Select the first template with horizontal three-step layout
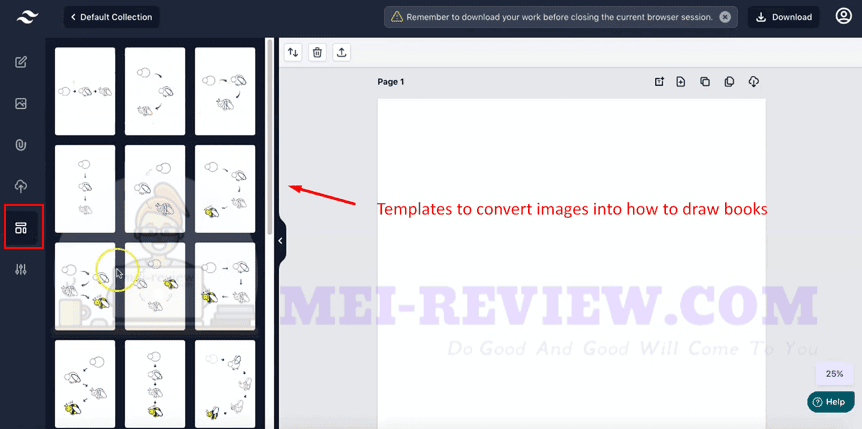This screenshot has height=429, width=862. [x=85, y=91]
